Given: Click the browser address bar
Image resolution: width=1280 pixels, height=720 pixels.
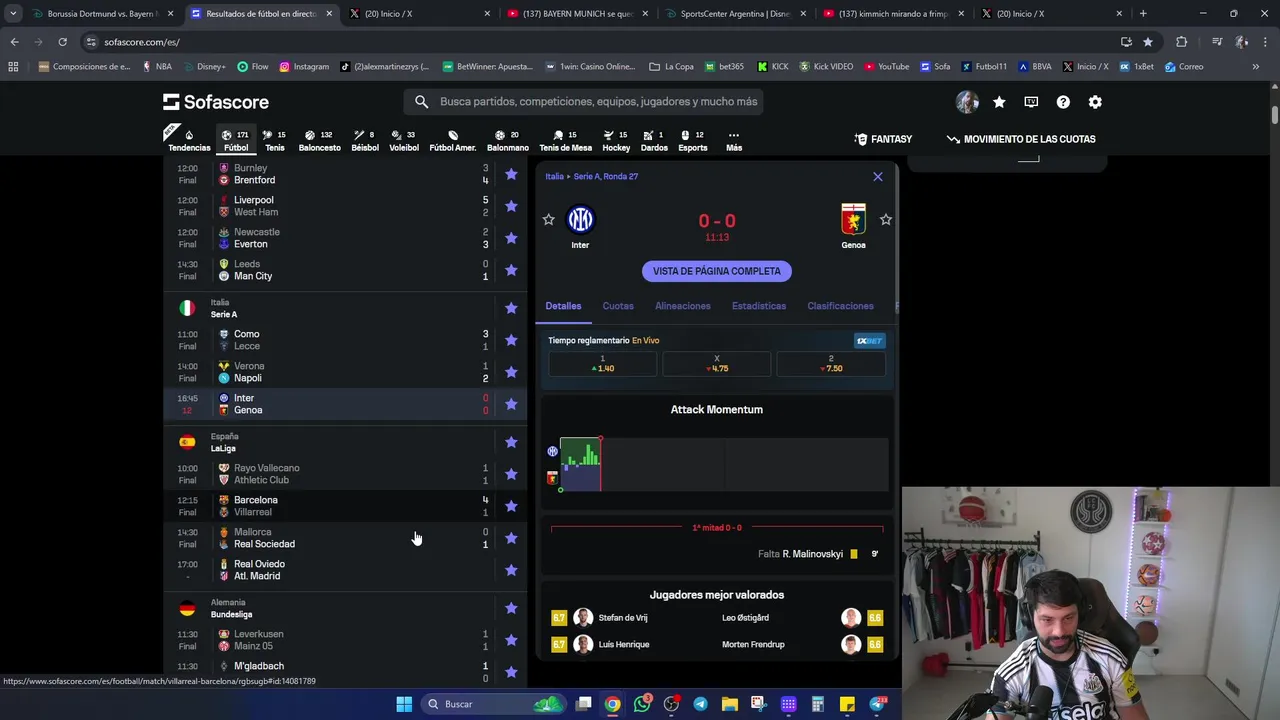Looking at the screenshot, I should [x=600, y=42].
